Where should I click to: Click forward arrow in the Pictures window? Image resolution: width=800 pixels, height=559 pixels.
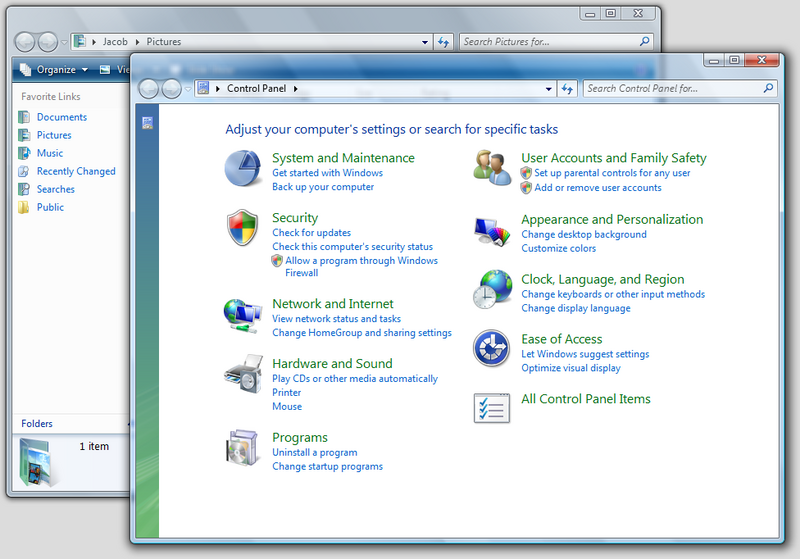coord(47,42)
